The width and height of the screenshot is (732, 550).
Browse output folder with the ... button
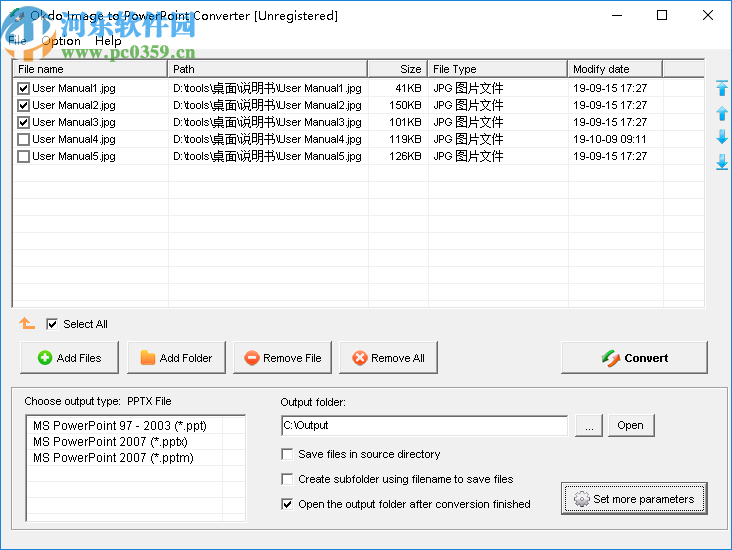coord(589,425)
